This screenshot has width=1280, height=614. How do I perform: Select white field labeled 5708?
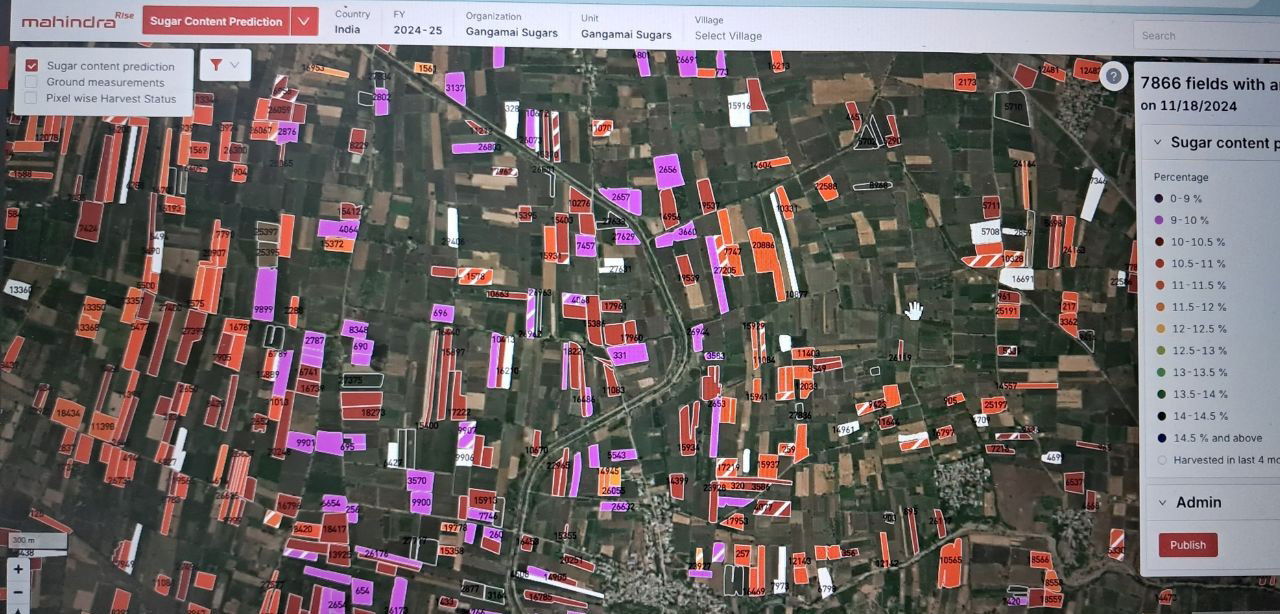pyautogui.click(x=987, y=232)
